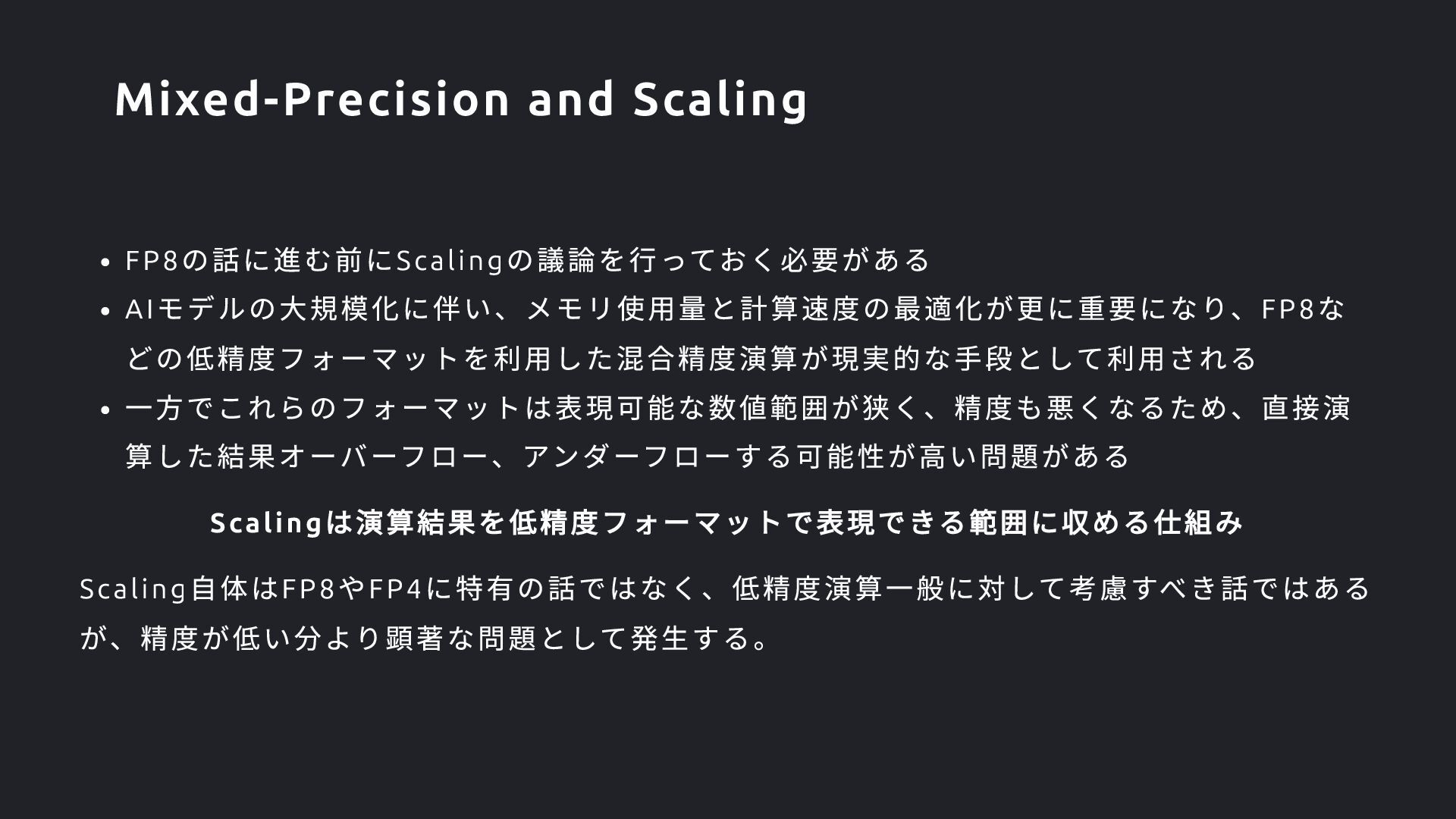The width and height of the screenshot is (1456, 819).
Task: Click the last line ending 発生する。
Action: (425, 638)
